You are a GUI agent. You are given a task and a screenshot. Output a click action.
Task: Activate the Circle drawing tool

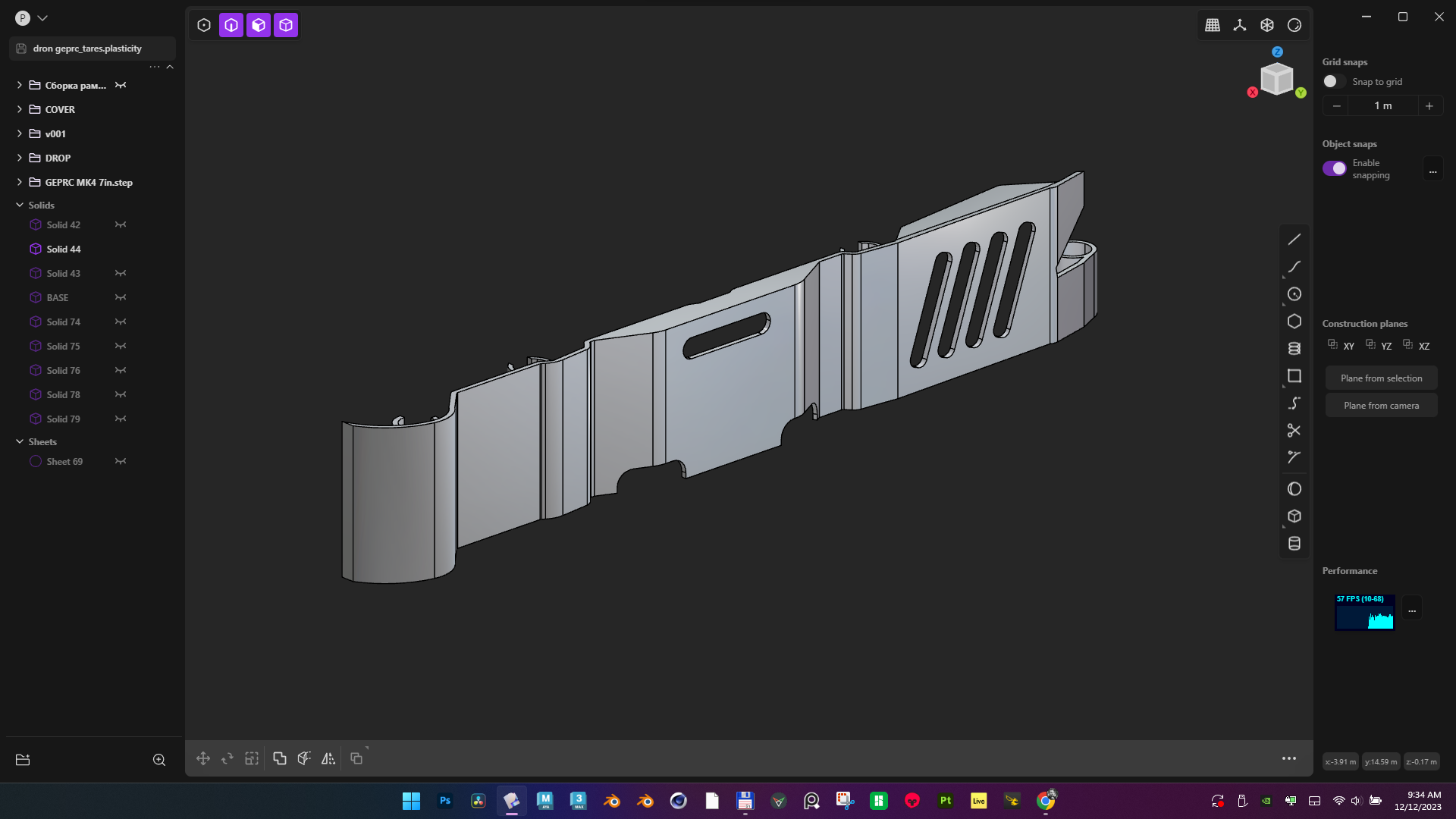point(1294,294)
